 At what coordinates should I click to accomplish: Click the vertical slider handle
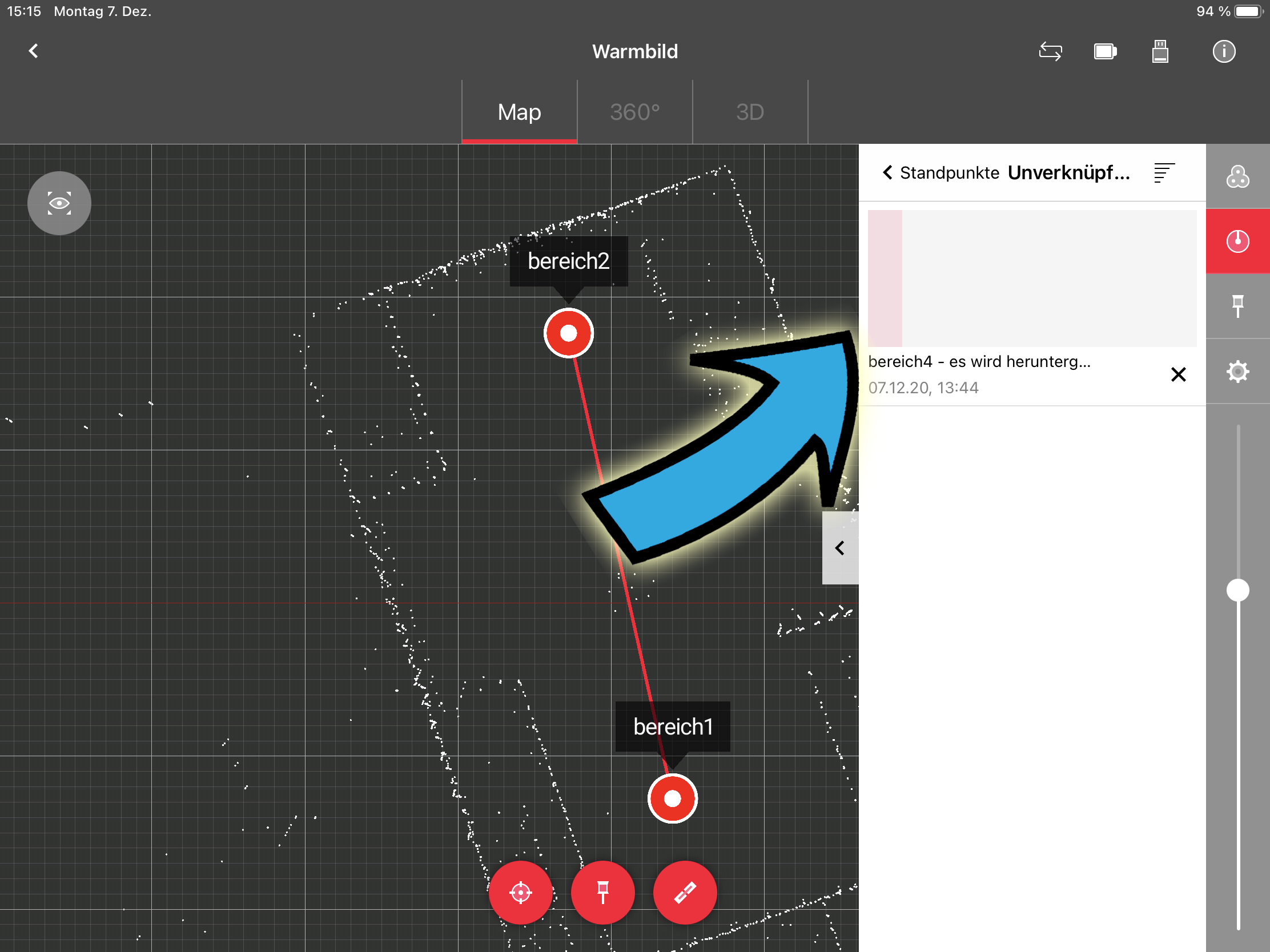1238,590
